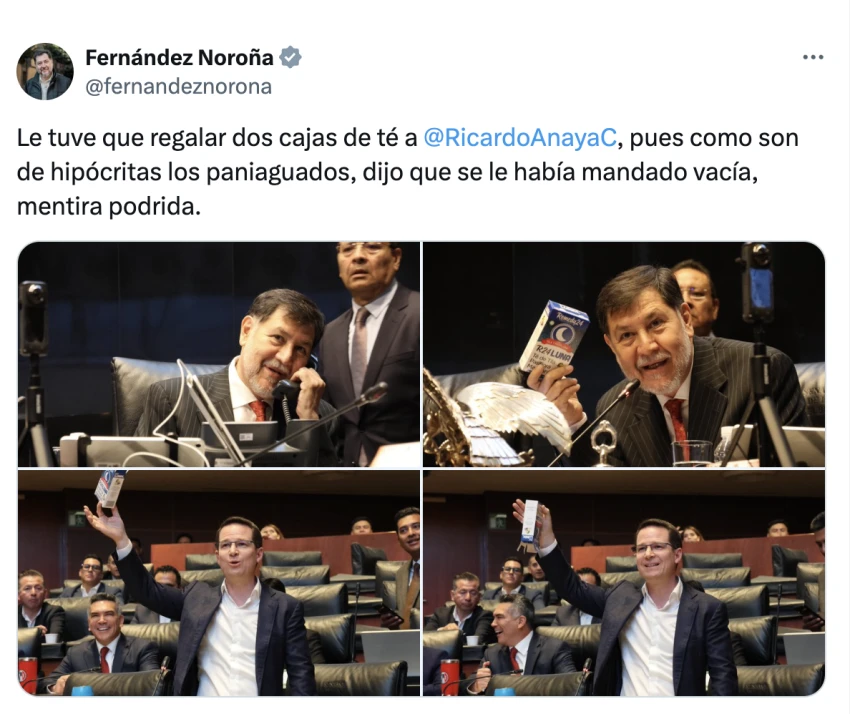Click the tea box held up in bottom-left photo
The image size is (850, 714).
110,488
